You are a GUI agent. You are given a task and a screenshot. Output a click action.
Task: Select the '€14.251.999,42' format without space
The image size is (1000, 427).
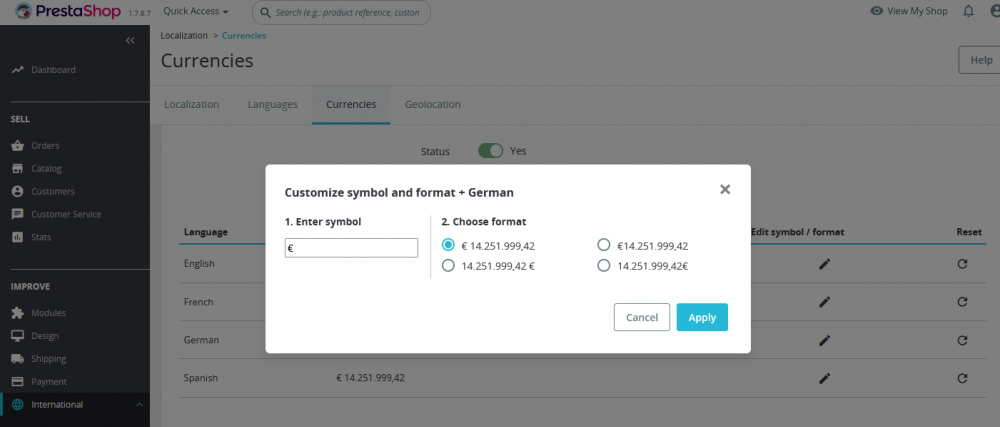603,245
